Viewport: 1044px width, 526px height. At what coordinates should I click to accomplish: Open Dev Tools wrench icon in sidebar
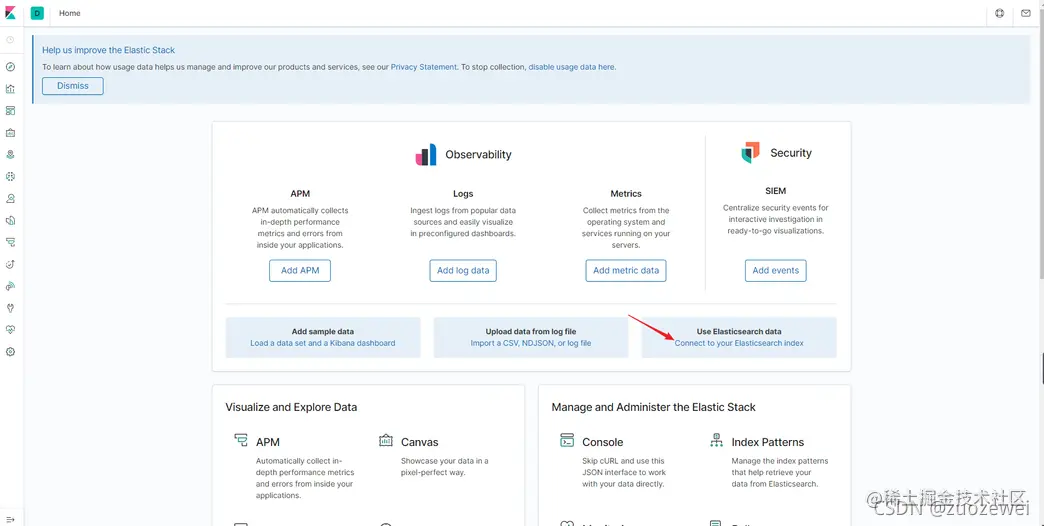click(10, 308)
